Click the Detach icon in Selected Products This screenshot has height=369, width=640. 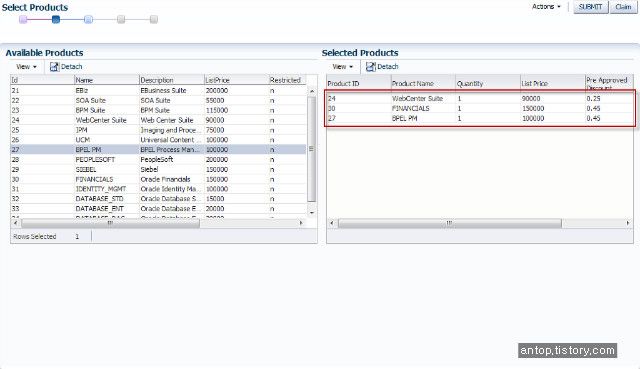click(x=370, y=67)
